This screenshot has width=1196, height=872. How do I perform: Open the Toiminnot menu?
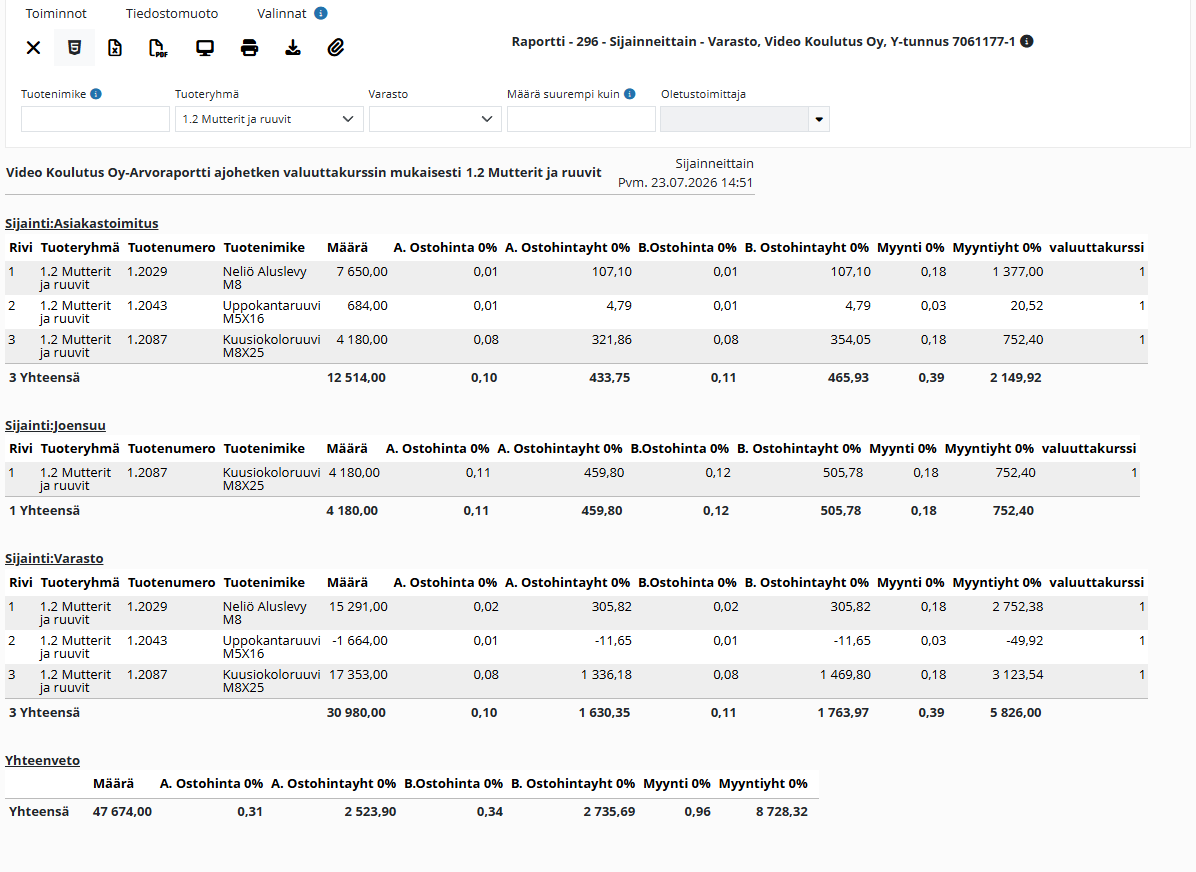pyautogui.click(x=56, y=14)
